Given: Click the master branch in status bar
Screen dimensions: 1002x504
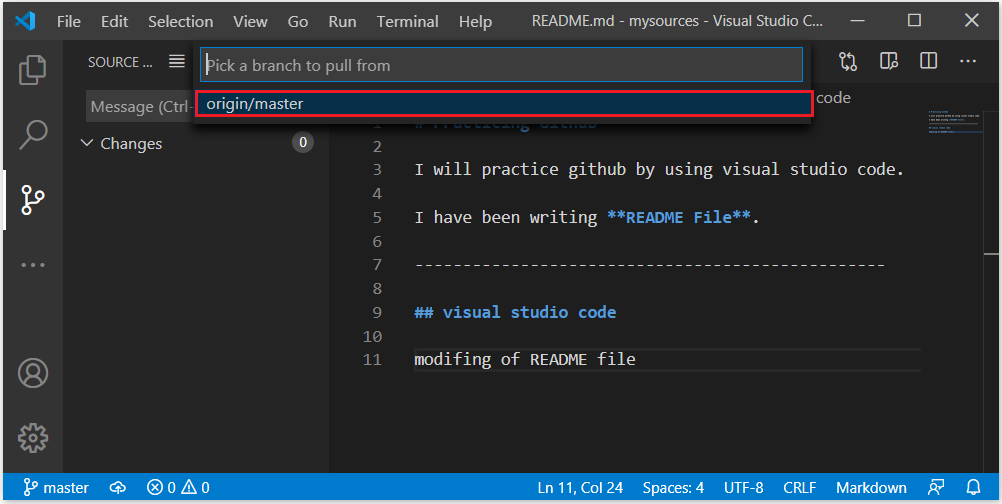Looking at the screenshot, I should click(56, 488).
